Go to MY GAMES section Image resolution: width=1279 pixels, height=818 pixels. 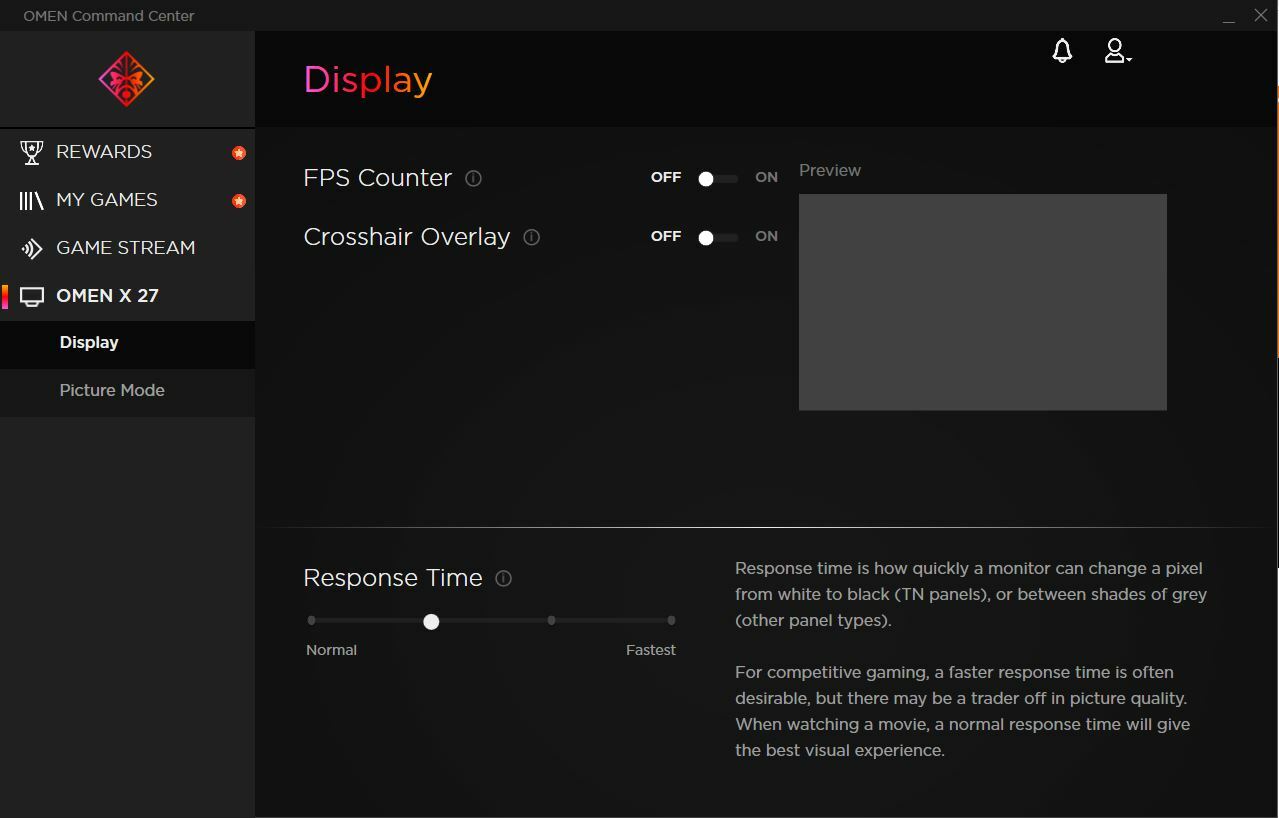(x=107, y=200)
